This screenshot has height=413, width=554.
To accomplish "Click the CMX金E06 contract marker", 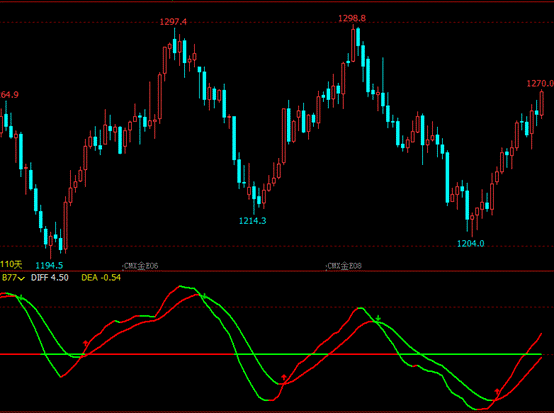I will [x=140, y=266].
